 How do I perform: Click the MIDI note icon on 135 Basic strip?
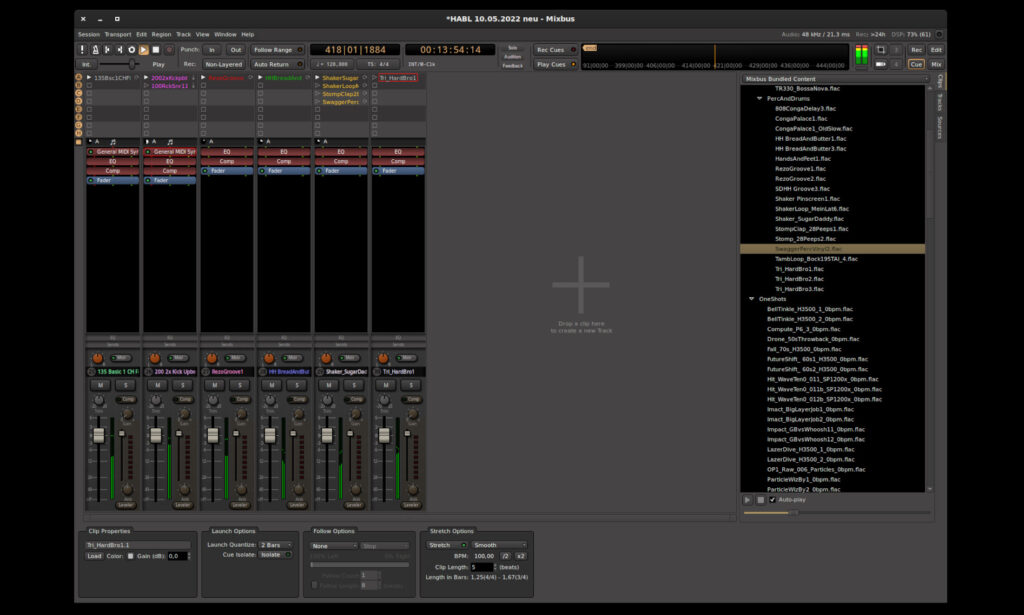coord(113,142)
